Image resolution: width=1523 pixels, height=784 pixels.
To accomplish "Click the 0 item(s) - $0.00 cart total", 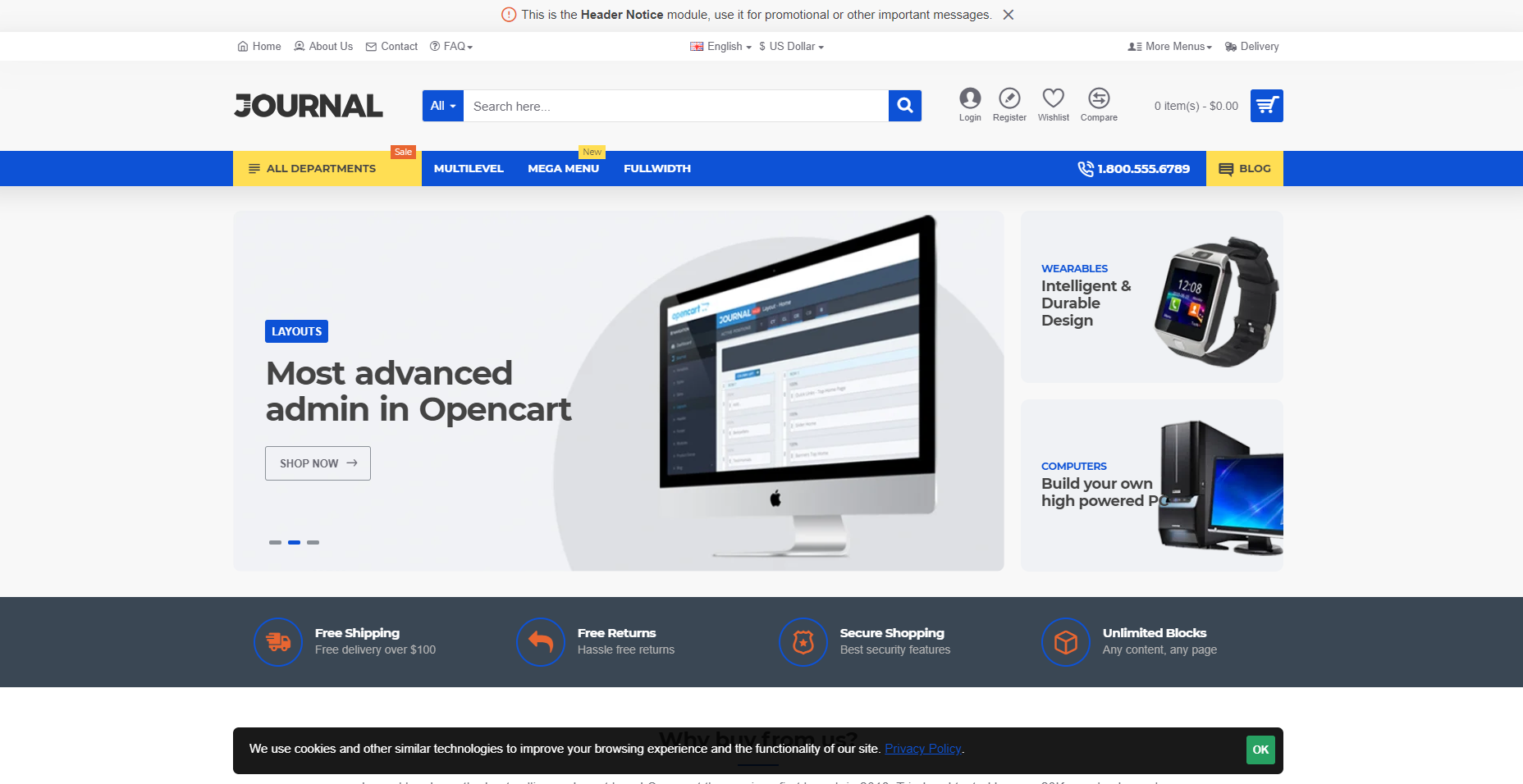I will [x=1196, y=106].
